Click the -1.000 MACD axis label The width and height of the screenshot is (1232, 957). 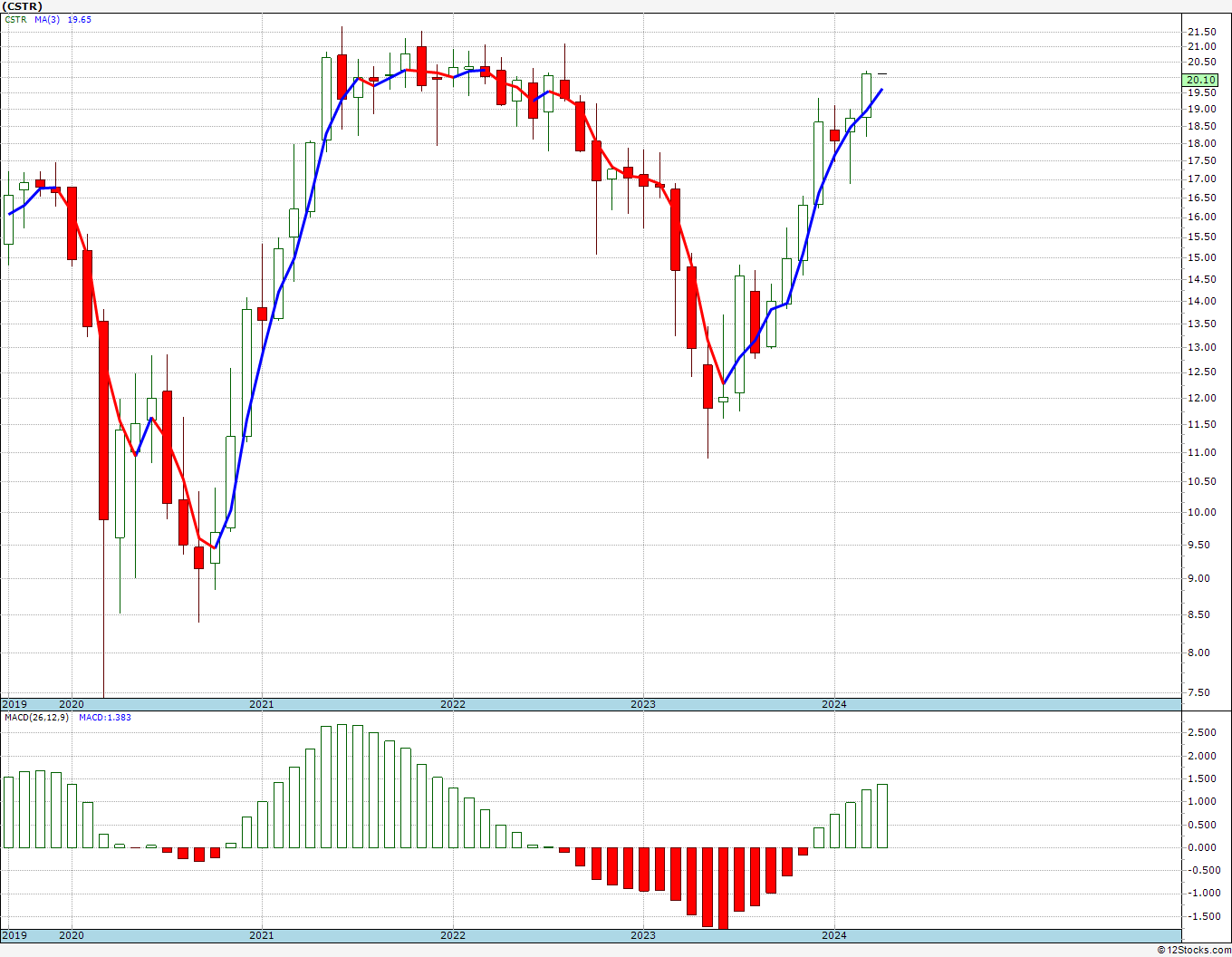pyautogui.click(x=1202, y=893)
